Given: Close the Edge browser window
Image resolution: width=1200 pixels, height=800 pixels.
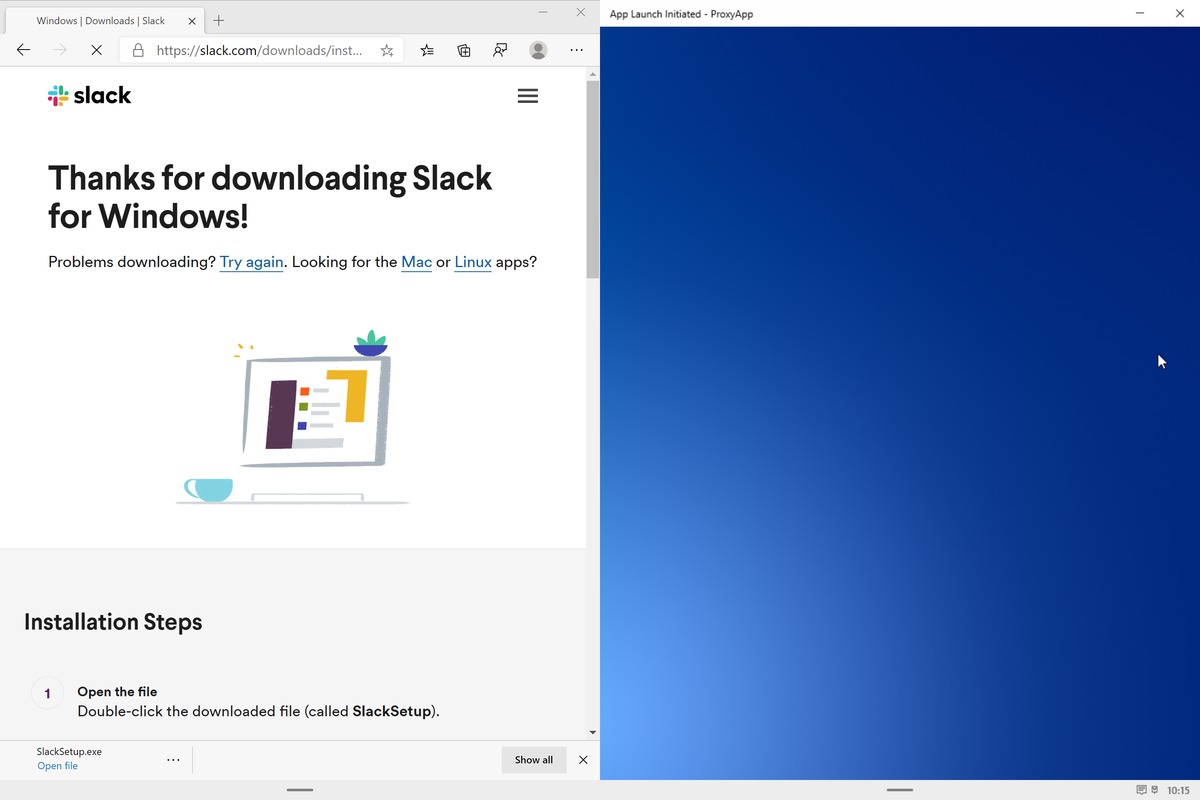Looking at the screenshot, I should pyautogui.click(x=581, y=12).
